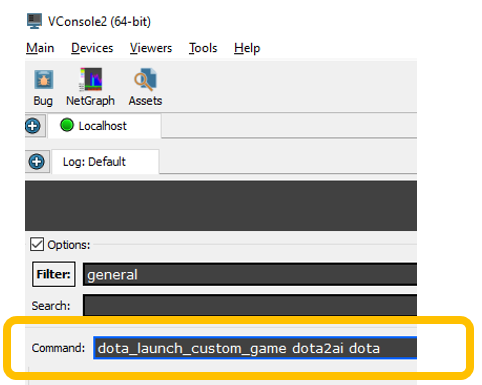Click the VConsole2 application icon in title bar

tap(34, 21)
